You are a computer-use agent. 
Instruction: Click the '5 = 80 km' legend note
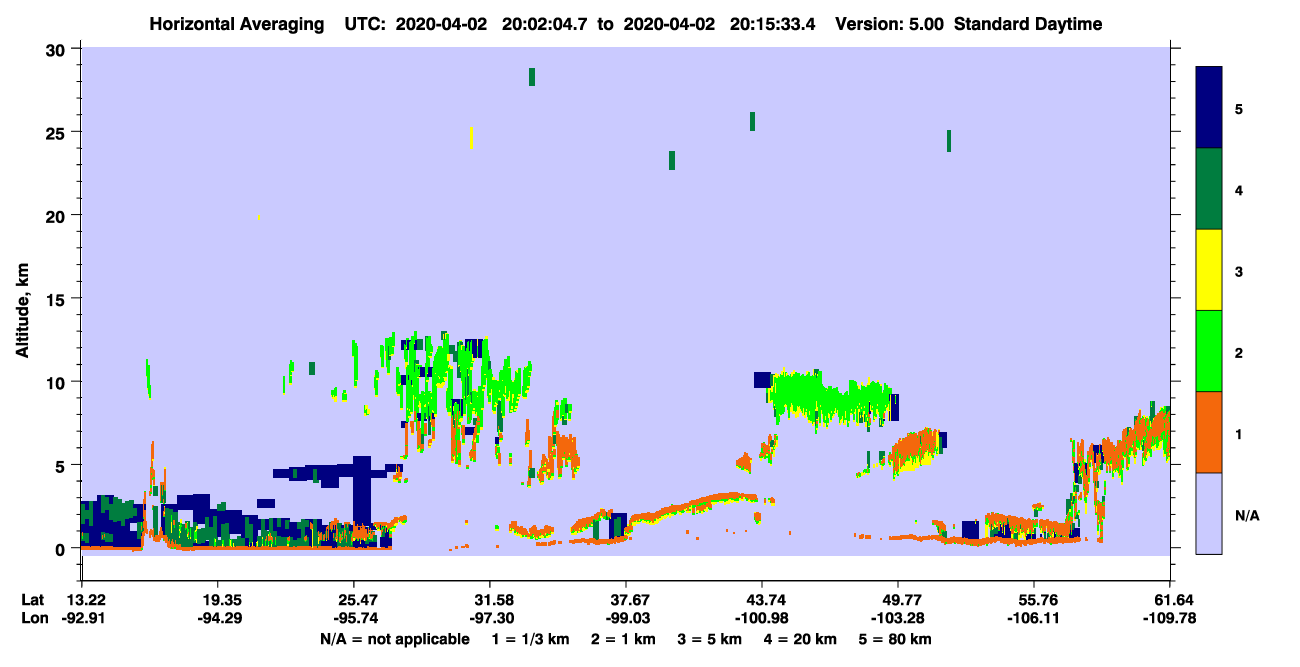coord(895,639)
